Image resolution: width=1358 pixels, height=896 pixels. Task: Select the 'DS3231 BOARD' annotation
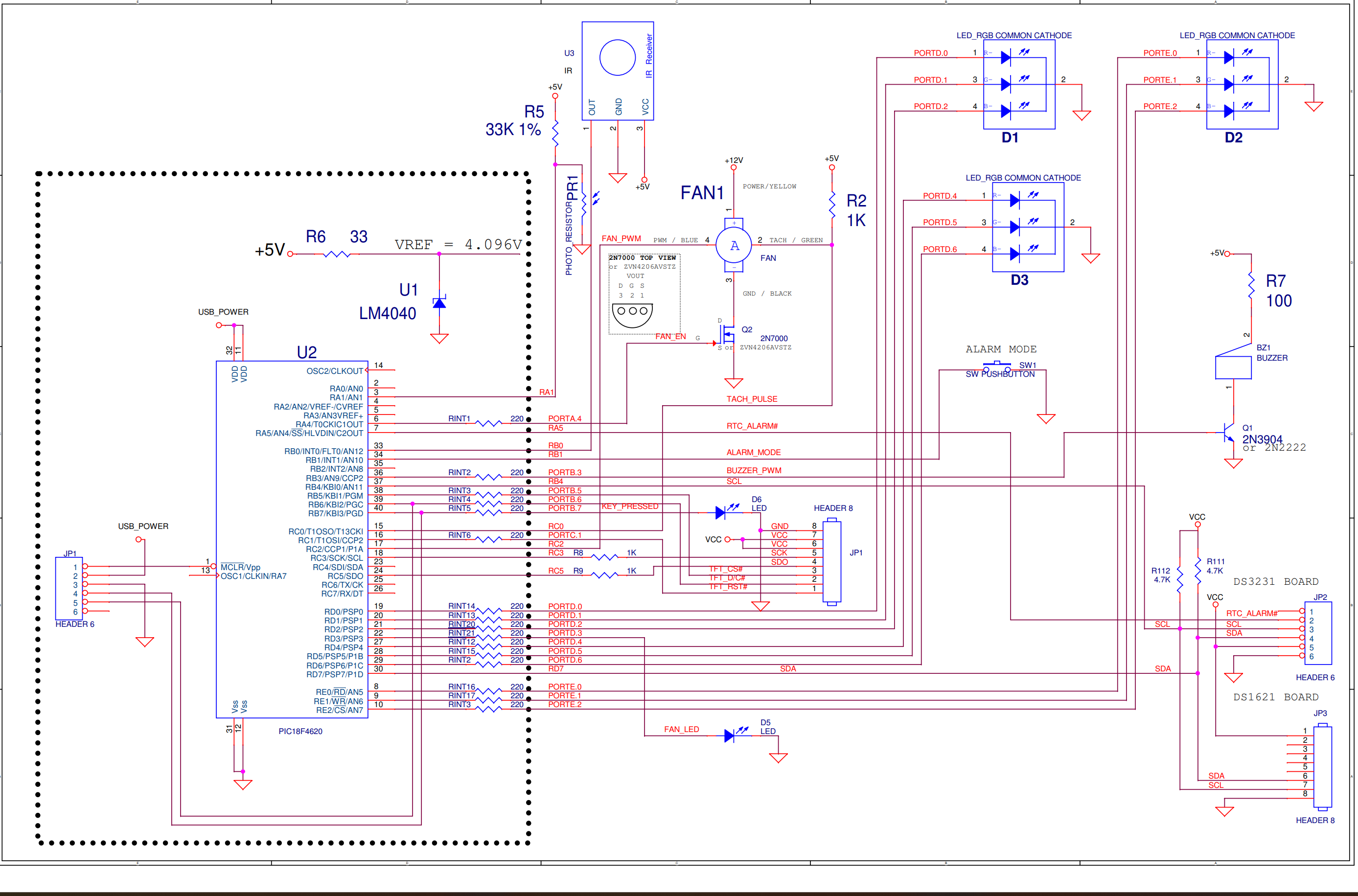tap(1276, 581)
